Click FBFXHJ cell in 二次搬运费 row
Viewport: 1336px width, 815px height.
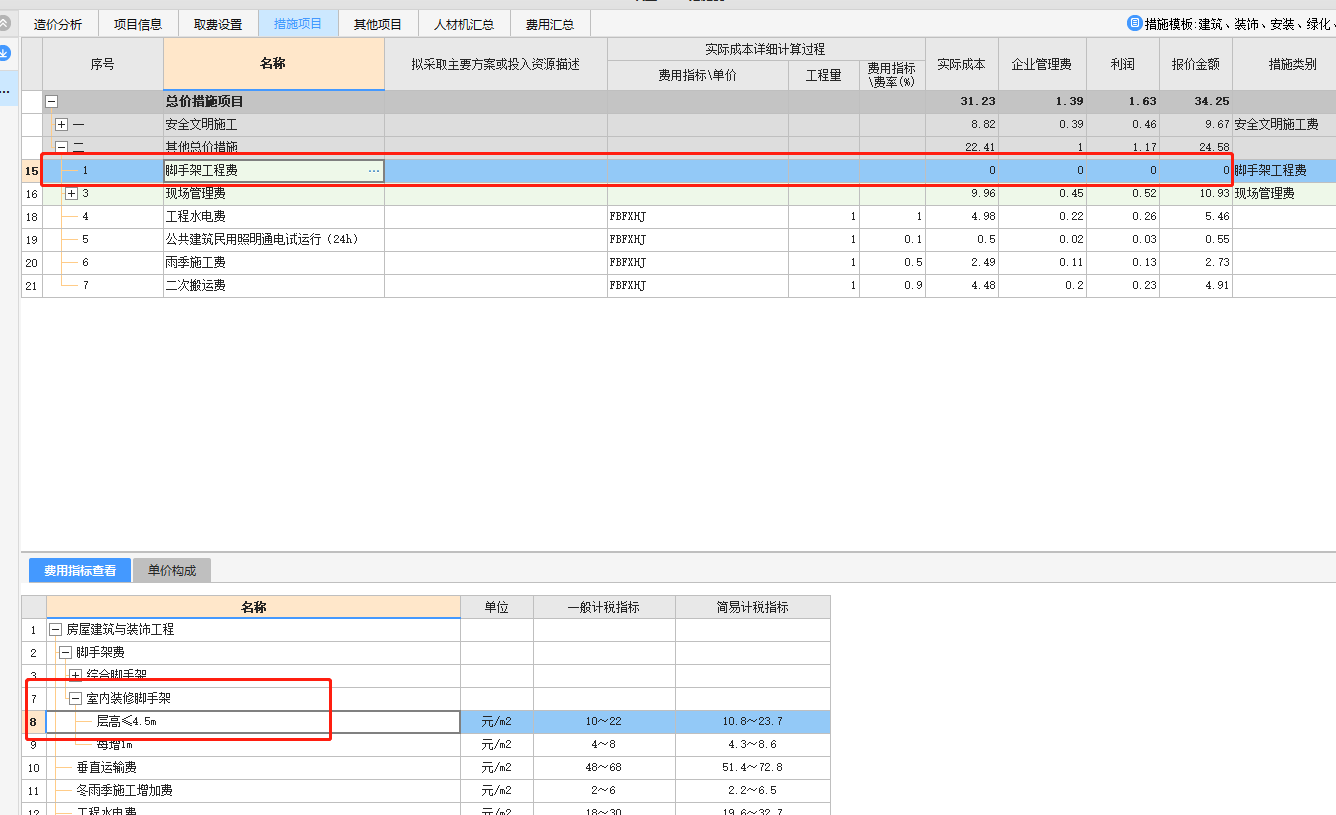pos(697,286)
